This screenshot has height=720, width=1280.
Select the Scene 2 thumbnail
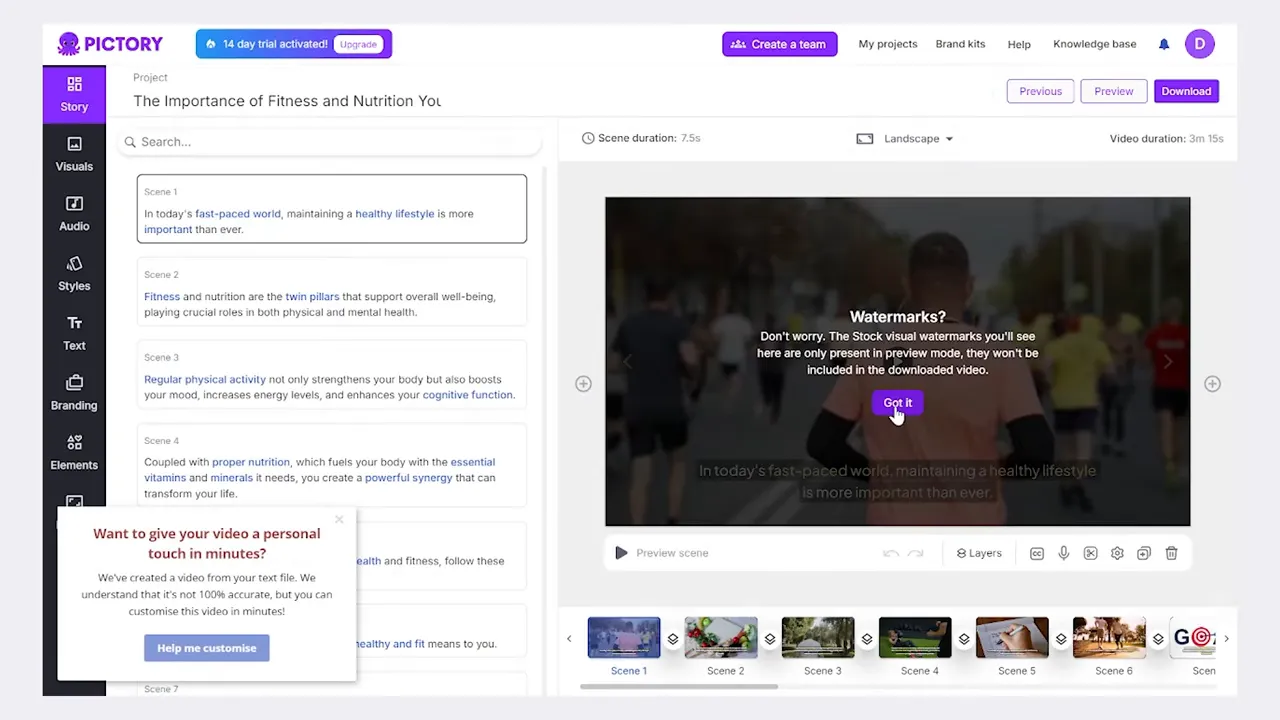[x=721, y=638]
